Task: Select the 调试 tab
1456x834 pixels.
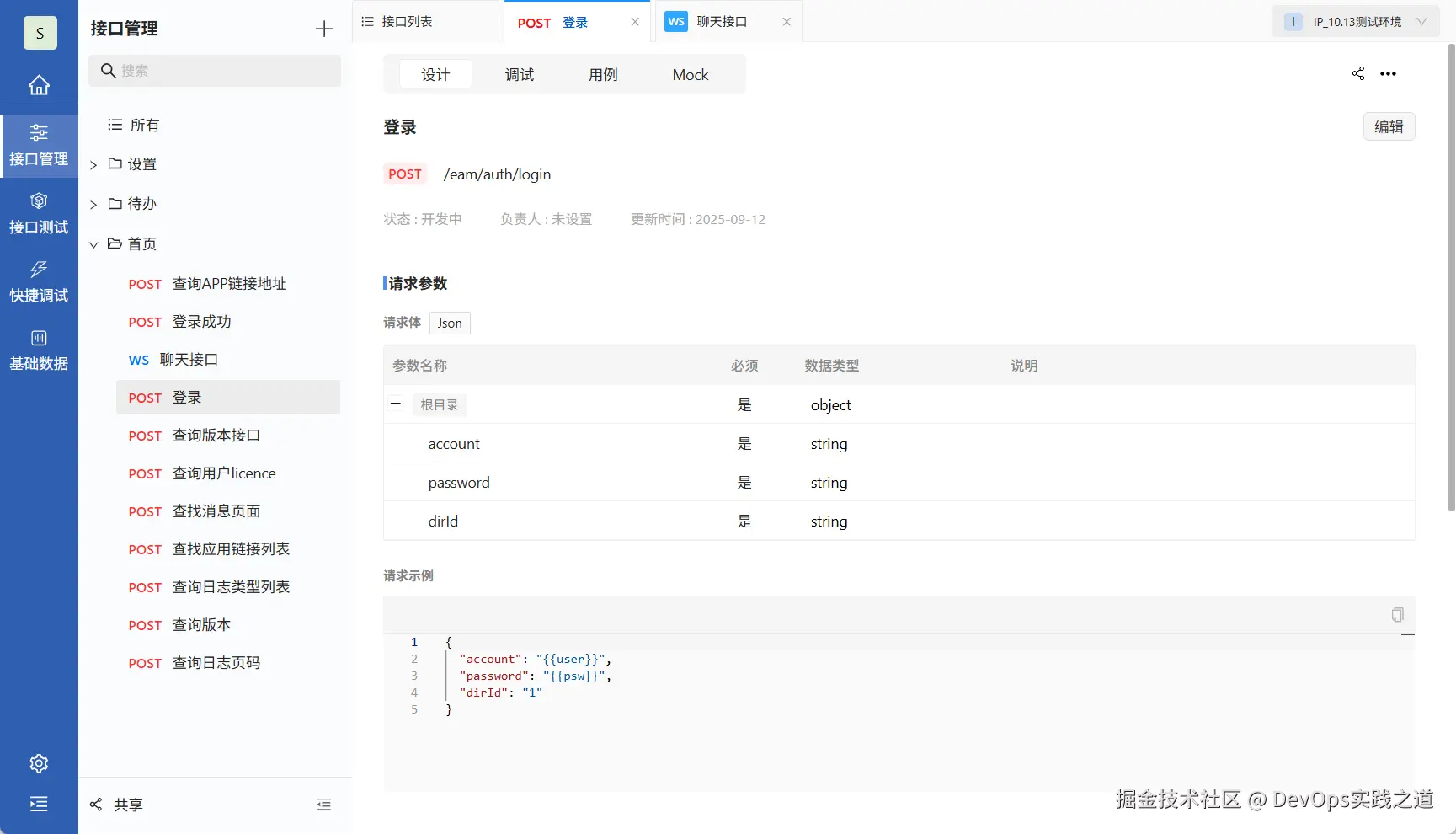Action: [520, 74]
